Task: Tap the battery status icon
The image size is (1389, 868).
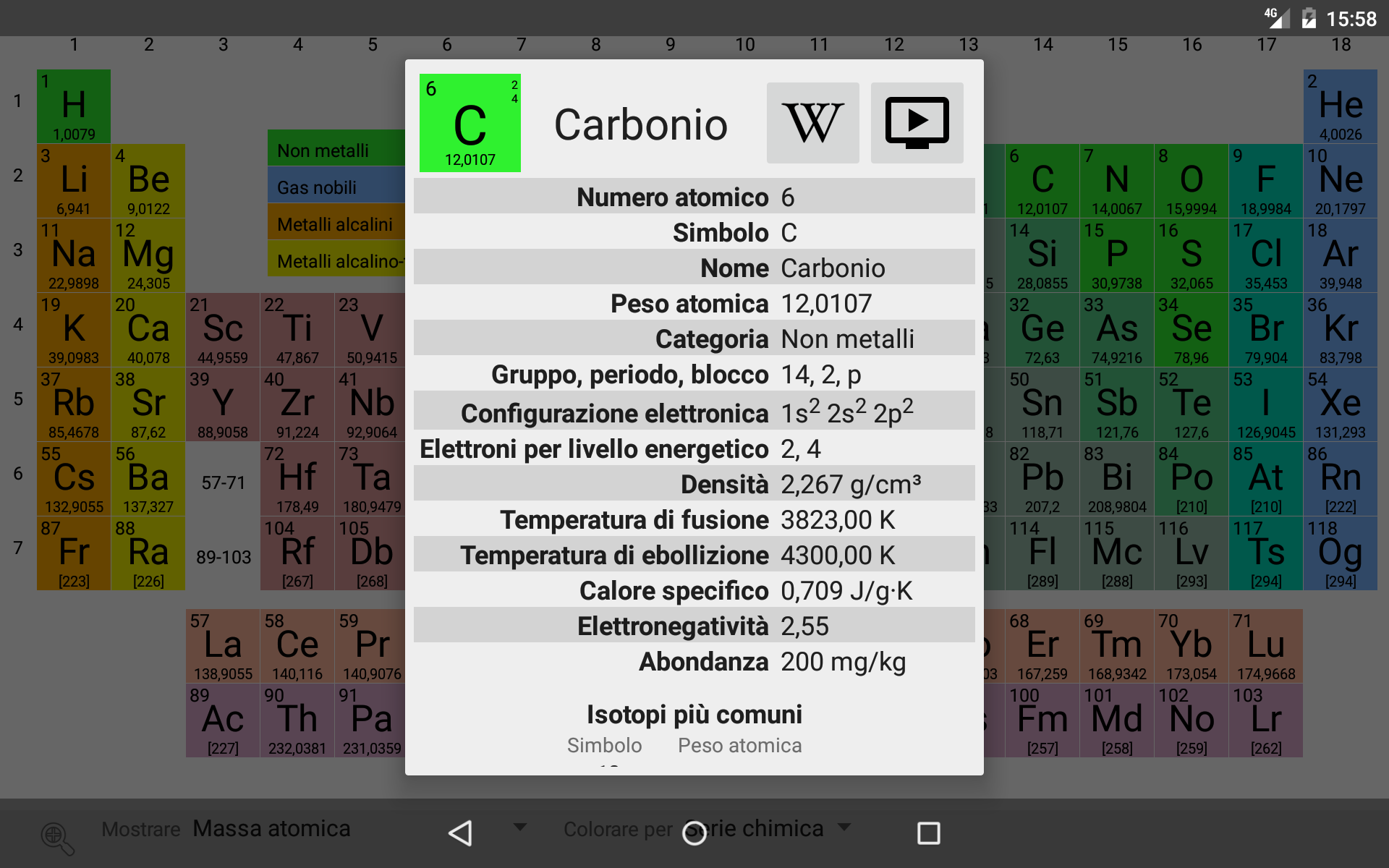Action: [x=1308, y=18]
